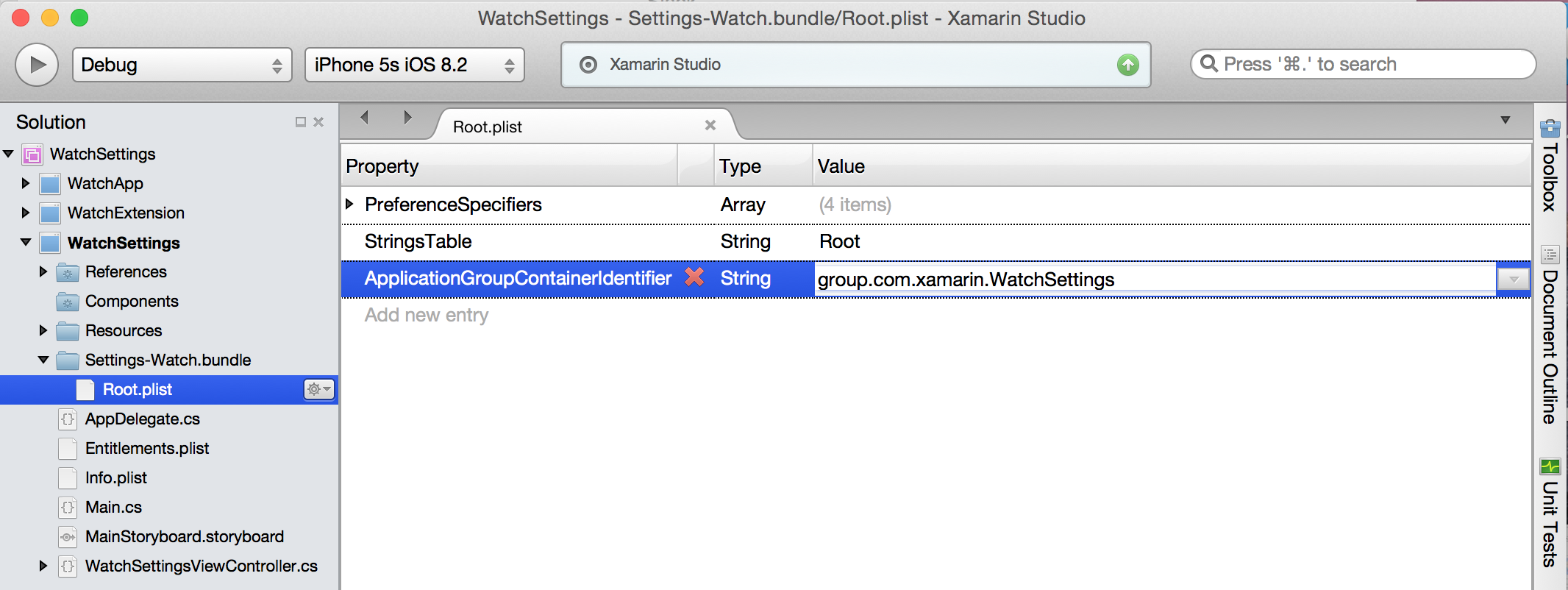This screenshot has width=1568, height=590.
Task: Click the green update arrow icon
Action: point(1127,65)
